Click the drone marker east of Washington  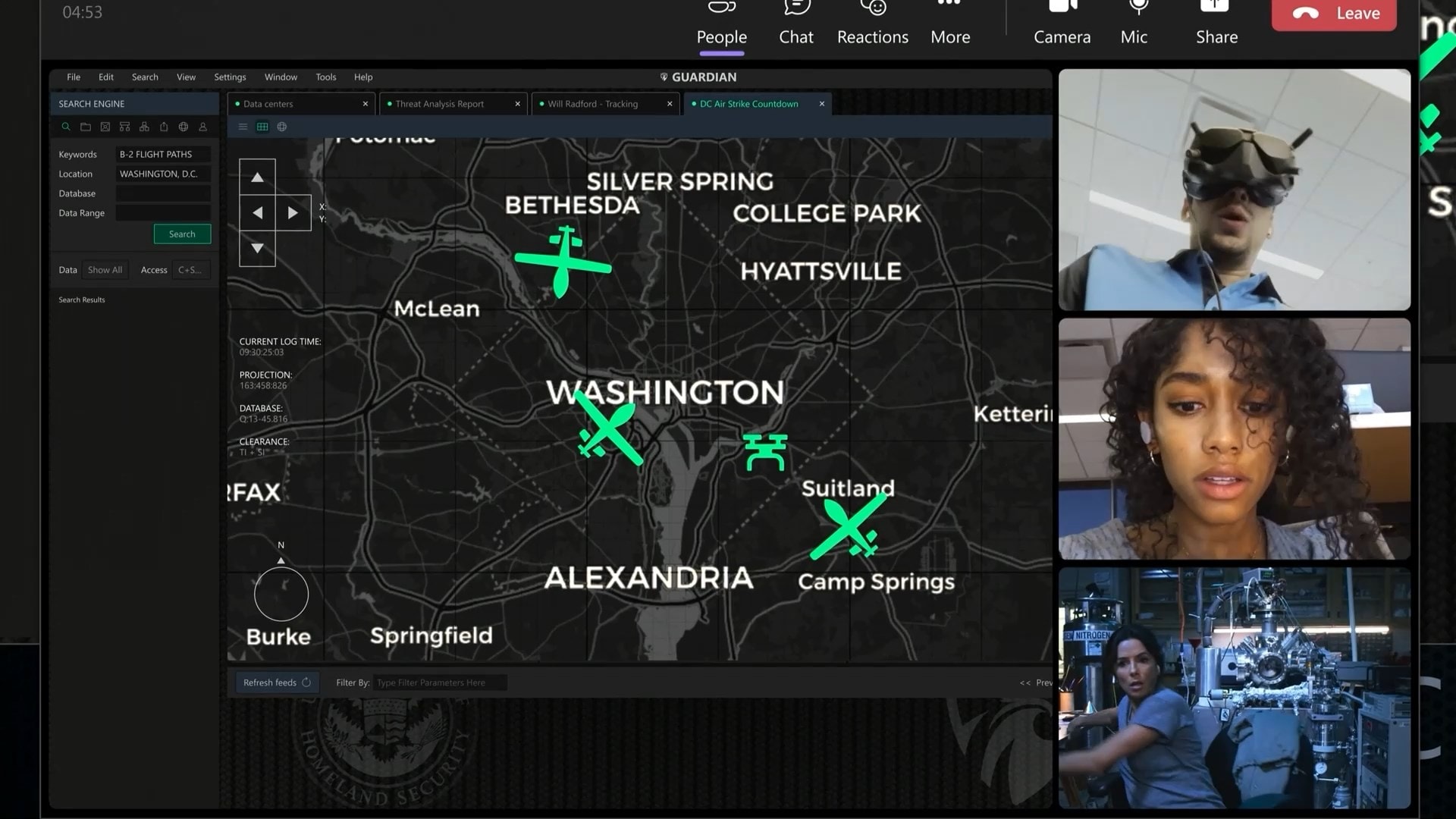click(765, 452)
